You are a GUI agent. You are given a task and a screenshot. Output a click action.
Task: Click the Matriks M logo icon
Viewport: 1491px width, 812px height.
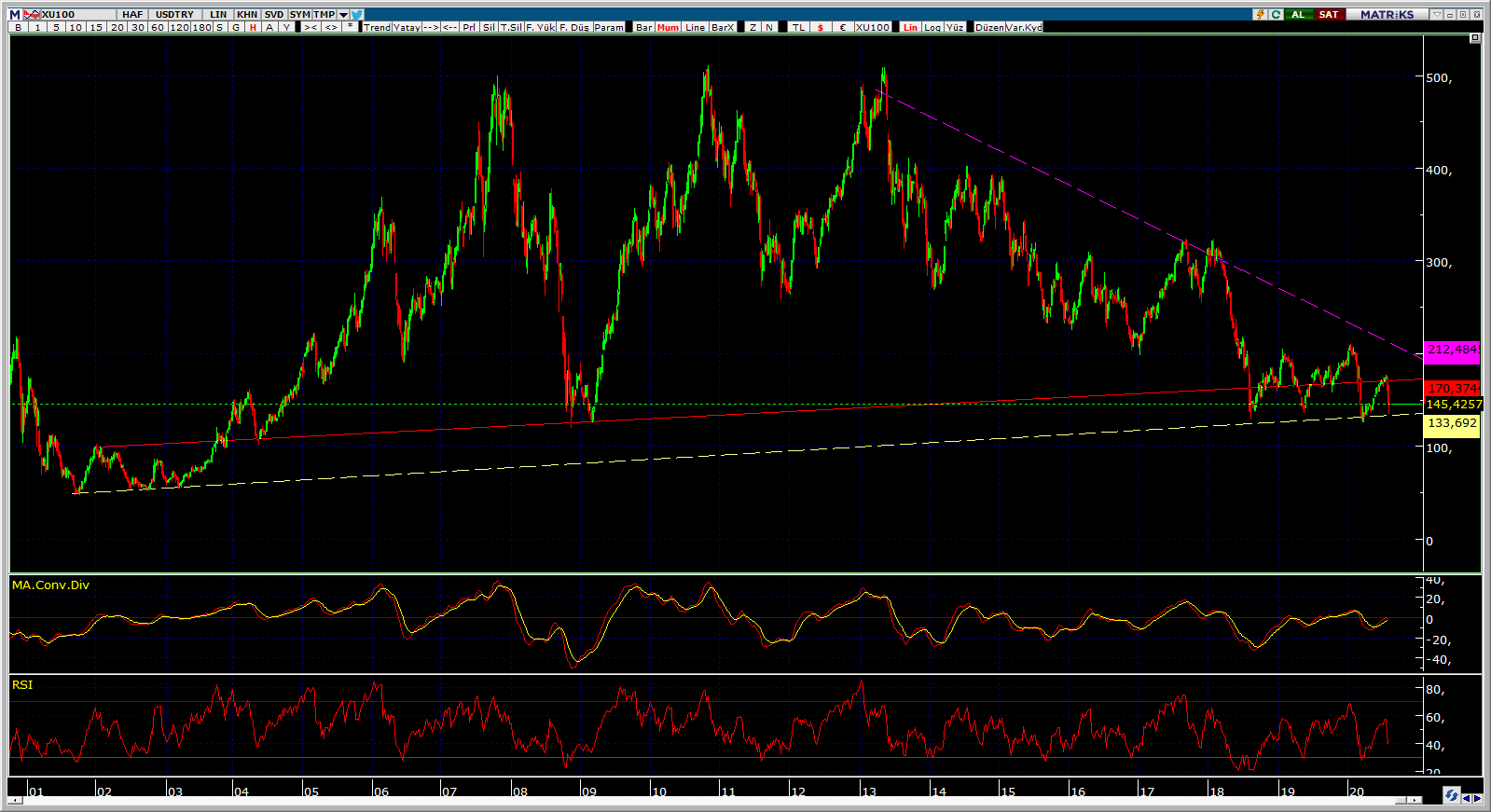(x=15, y=15)
